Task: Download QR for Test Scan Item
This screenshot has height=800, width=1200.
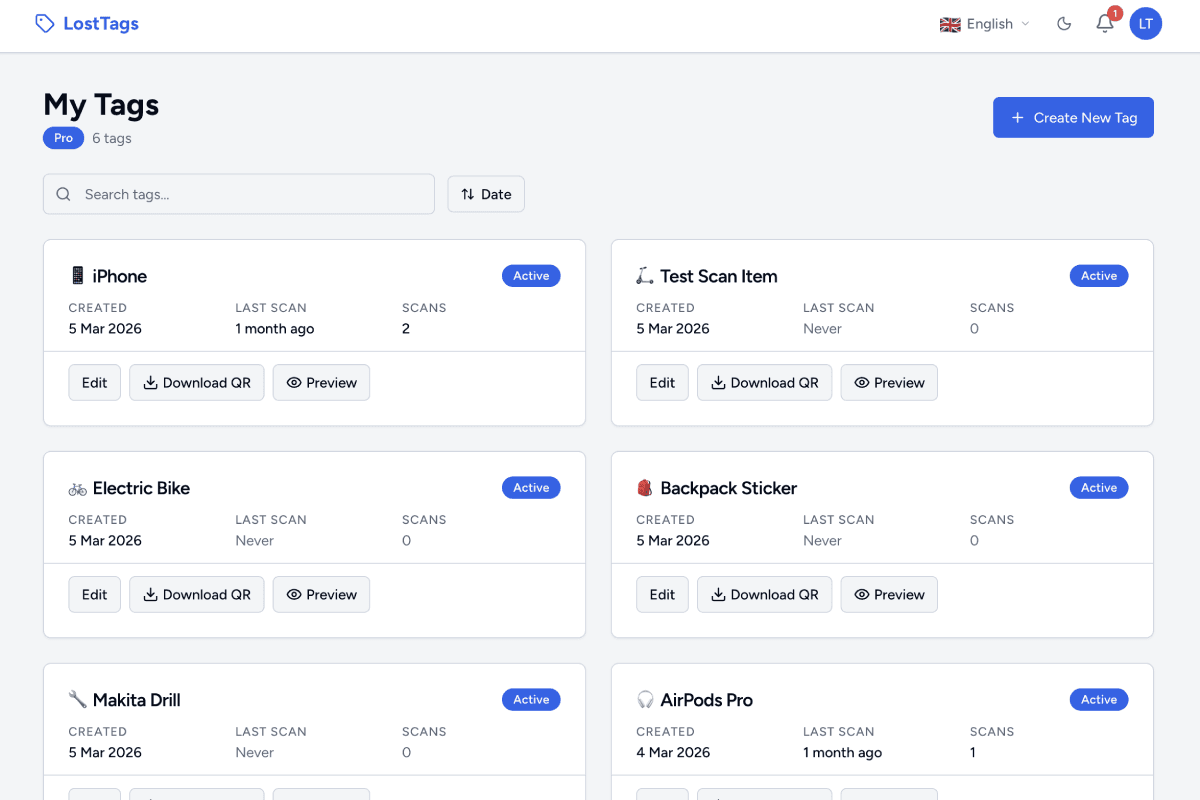Action: click(765, 382)
